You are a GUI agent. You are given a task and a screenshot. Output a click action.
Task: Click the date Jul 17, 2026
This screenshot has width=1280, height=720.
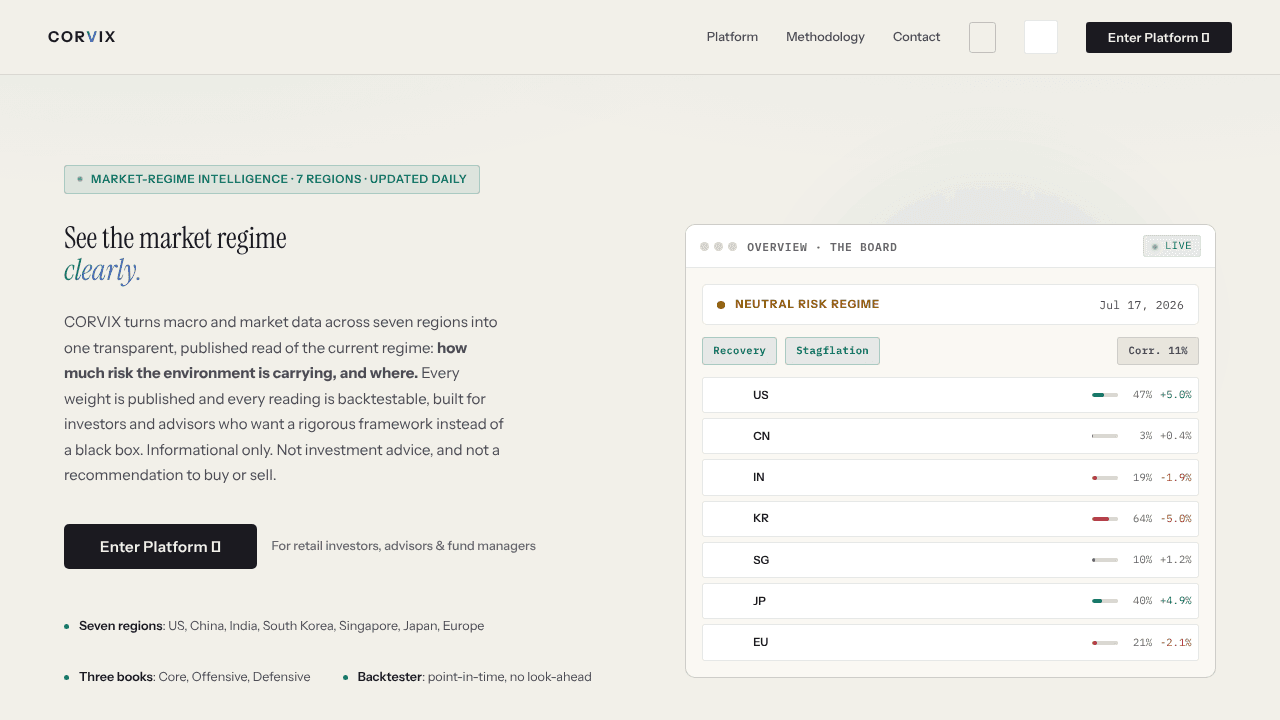coord(1141,305)
